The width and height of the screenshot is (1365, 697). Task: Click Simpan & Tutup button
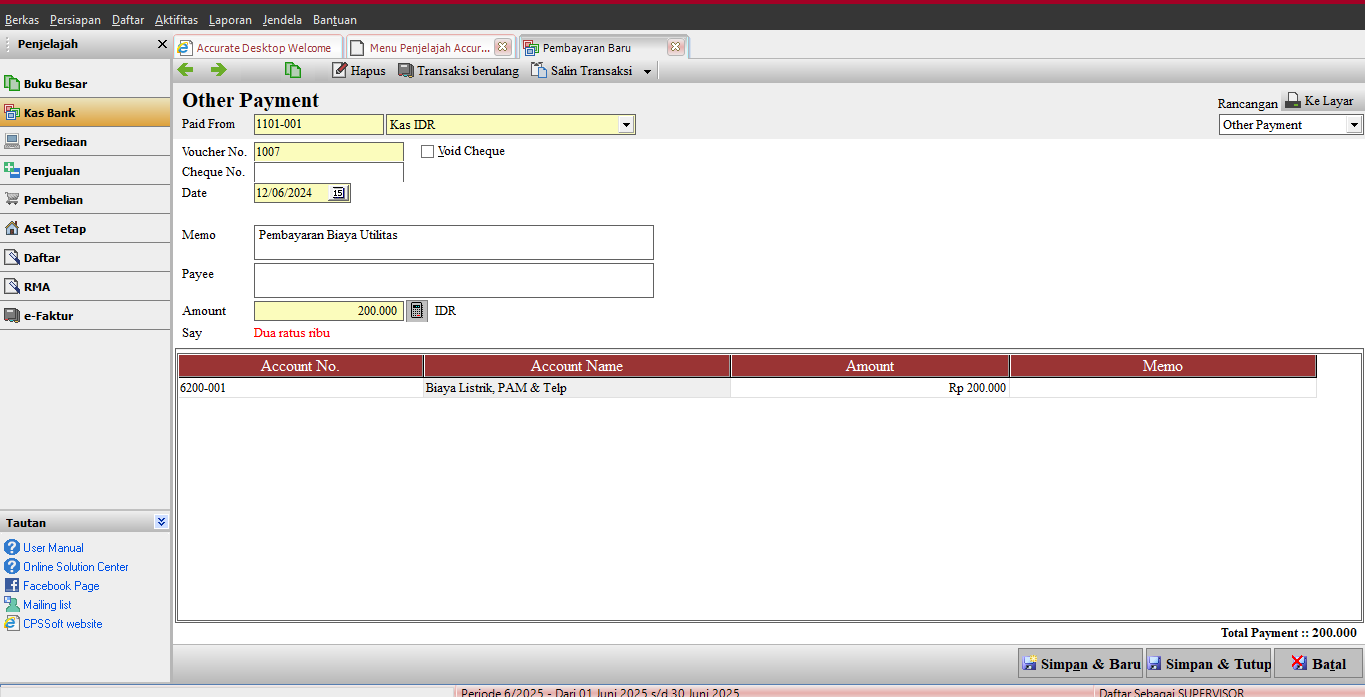click(1209, 663)
